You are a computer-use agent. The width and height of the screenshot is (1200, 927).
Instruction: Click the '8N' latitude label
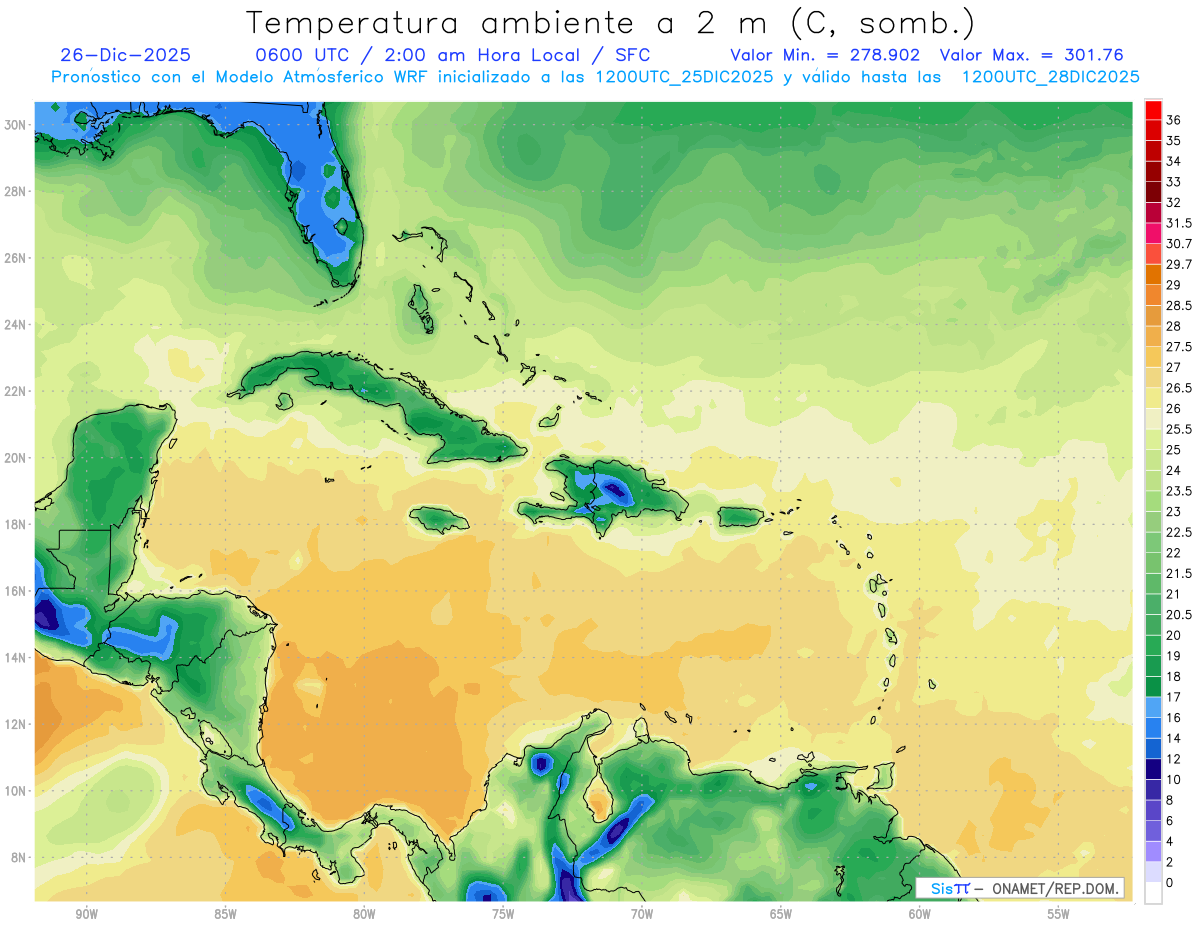coord(18,857)
